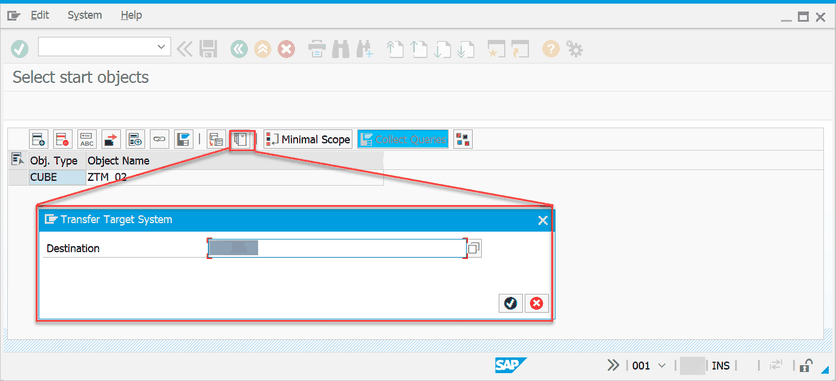Image resolution: width=836 pixels, height=381 pixels.
Task: Open the SAP window menu icon at top-left
Action: pos(13,15)
